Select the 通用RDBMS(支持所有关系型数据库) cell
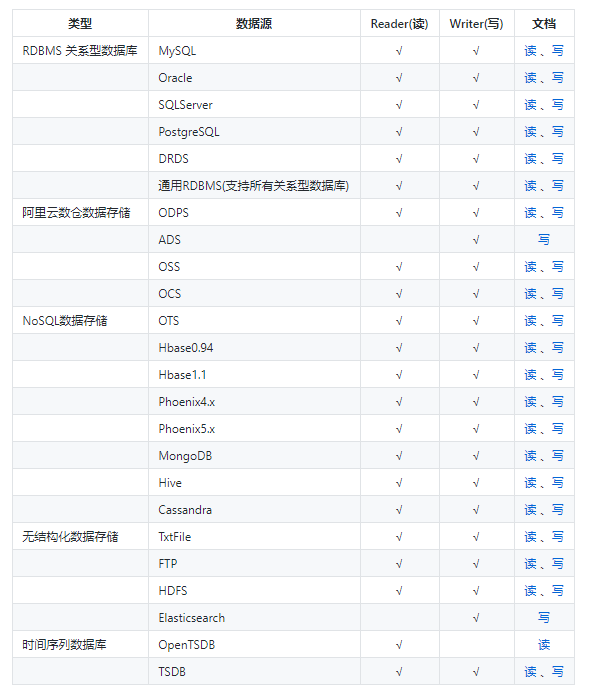This screenshot has height=700, width=606. coord(254,186)
